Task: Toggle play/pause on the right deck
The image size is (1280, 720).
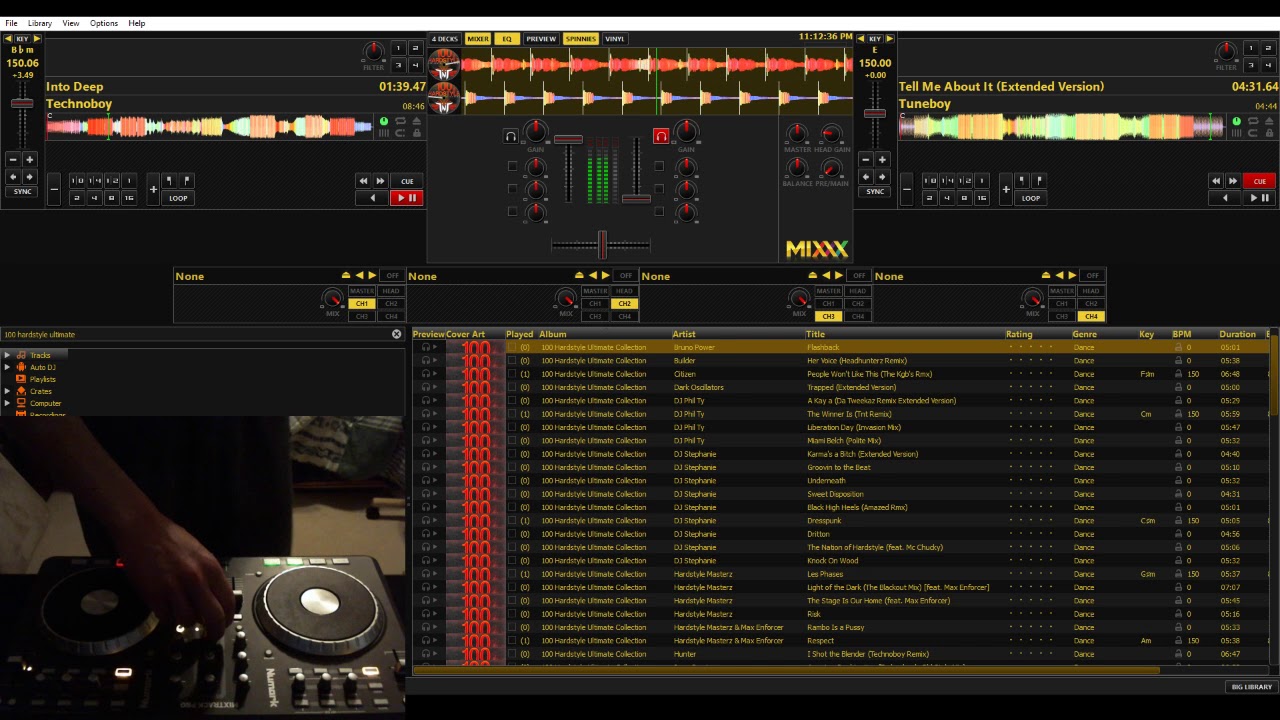Action: point(1259,198)
